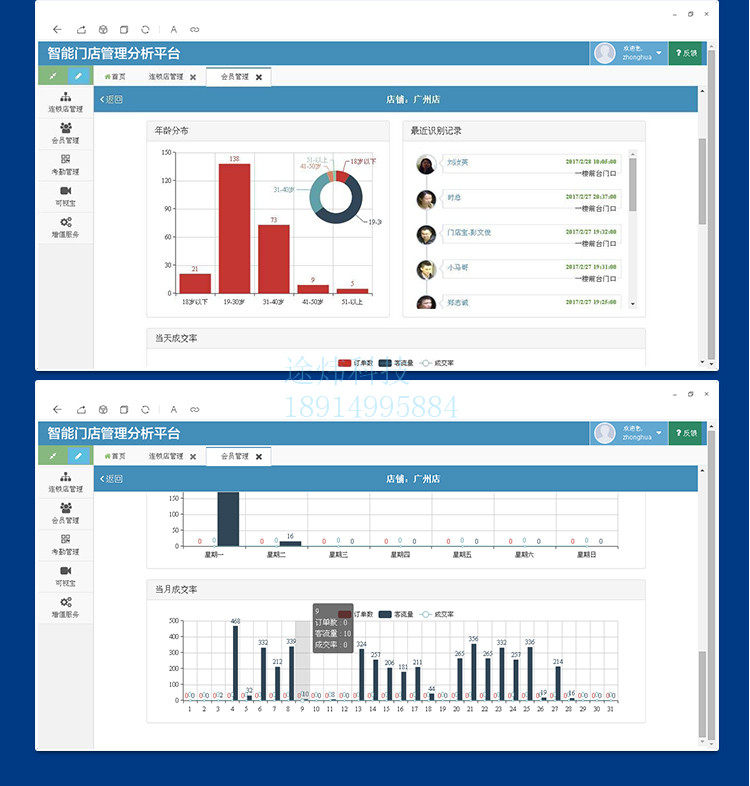Open zhonghua user dropdown in 当月成交率 window
Image resolution: width=750 pixels, height=786 pixels.
click(x=629, y=433)
